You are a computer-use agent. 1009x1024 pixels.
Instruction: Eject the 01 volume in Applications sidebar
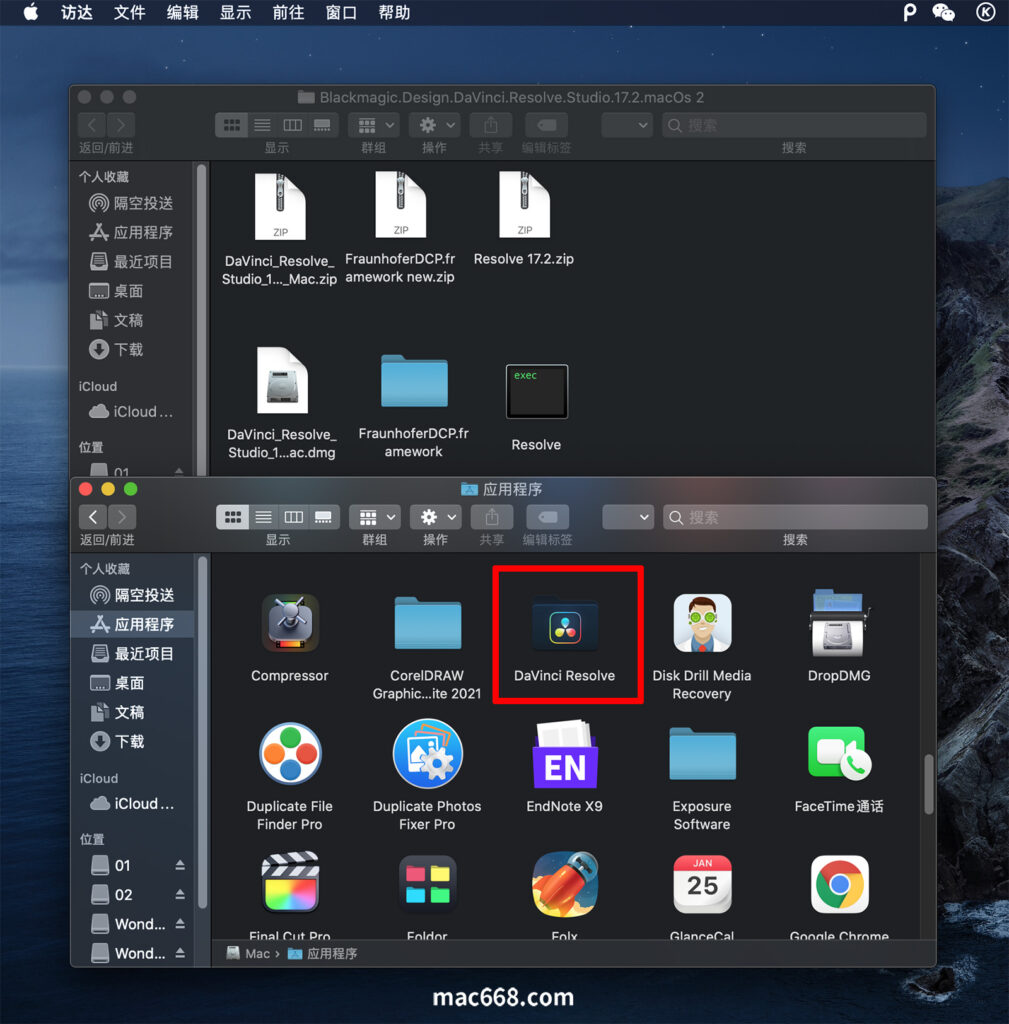(x=180, y=865)
